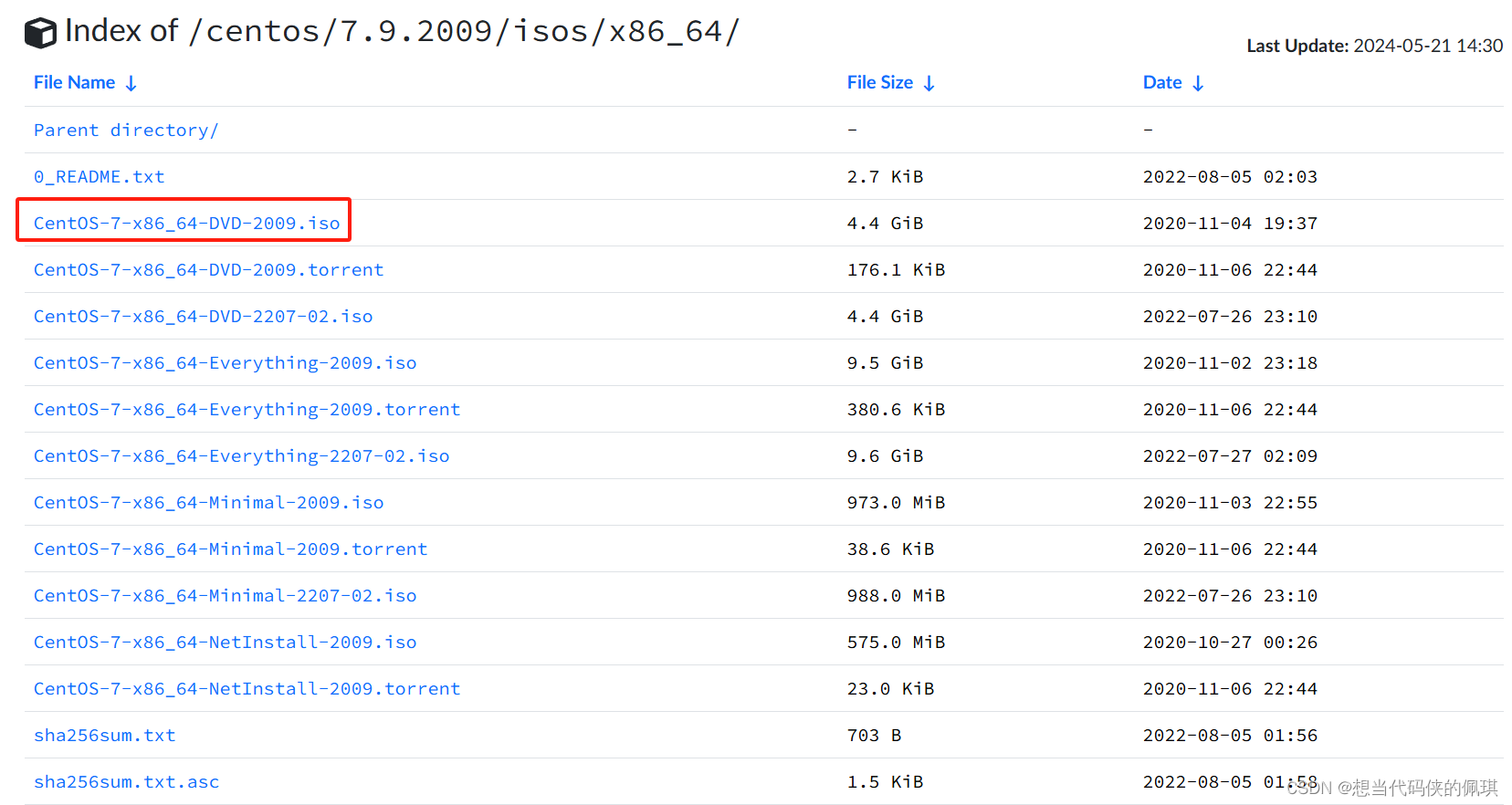Click the 703 B size of sha256sum.txt
This screenshot has height=805, width=1512.
[874, 736]
